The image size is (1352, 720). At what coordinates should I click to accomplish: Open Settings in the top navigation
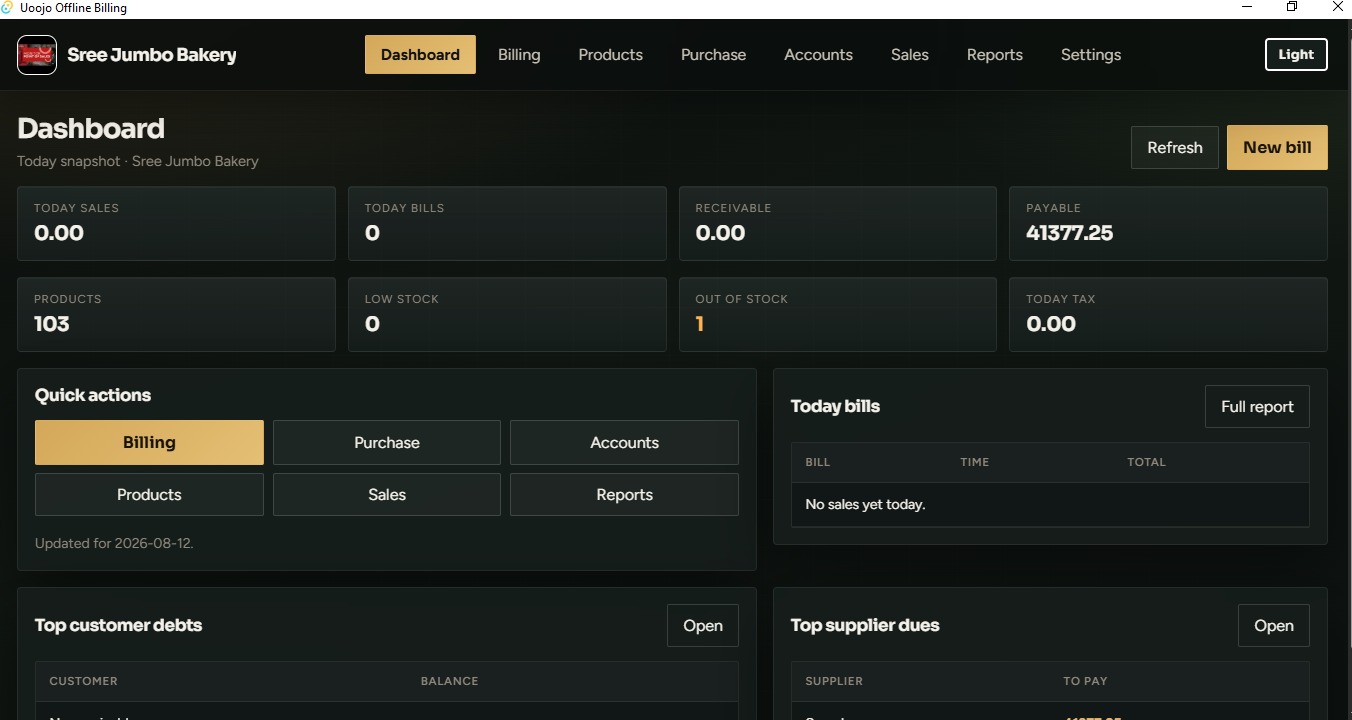tap(1090, 55)
